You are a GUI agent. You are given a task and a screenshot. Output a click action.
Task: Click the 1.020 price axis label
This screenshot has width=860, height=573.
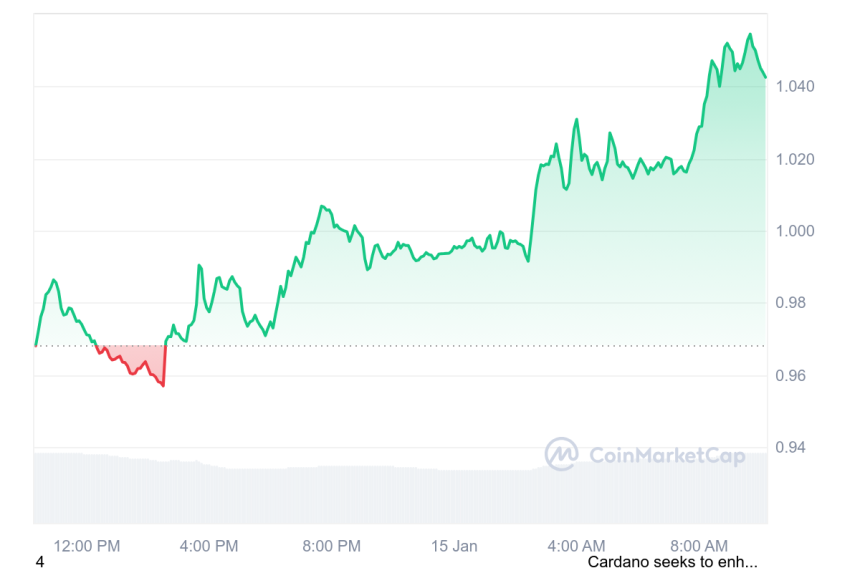(794, 159)
